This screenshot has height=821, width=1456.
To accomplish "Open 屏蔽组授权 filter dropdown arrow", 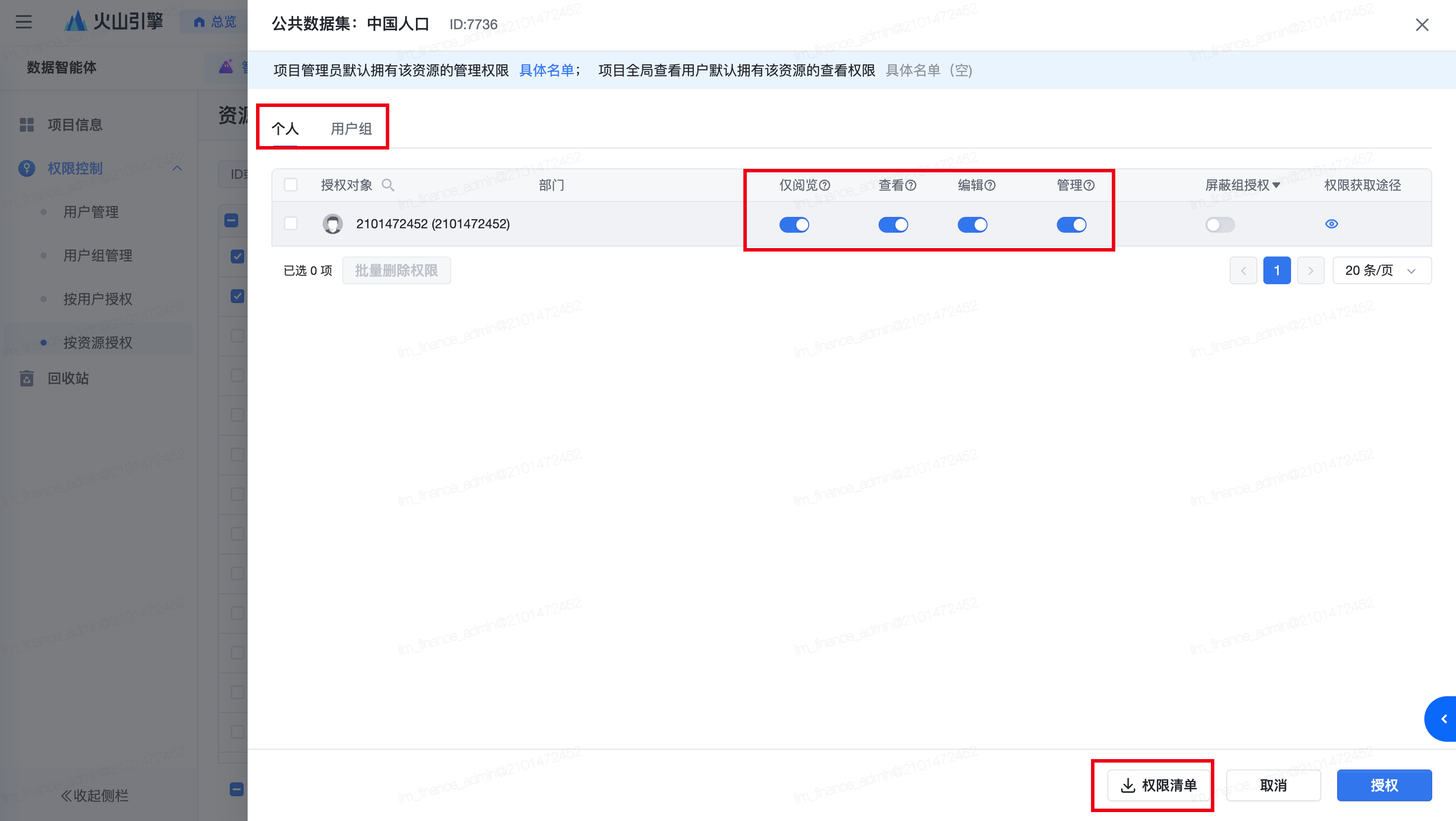I will click(x=1276, y=185).
